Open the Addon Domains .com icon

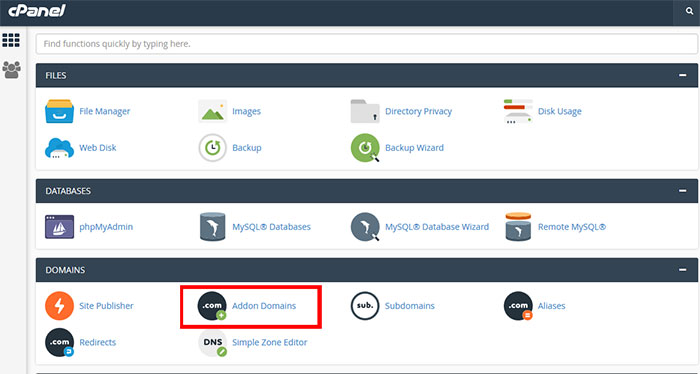[x=212, y=306]
